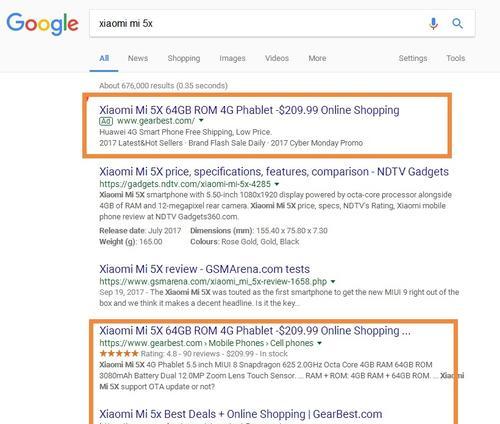Click the Colours: Rose Gold, Gold, Black text

(244, 242)
